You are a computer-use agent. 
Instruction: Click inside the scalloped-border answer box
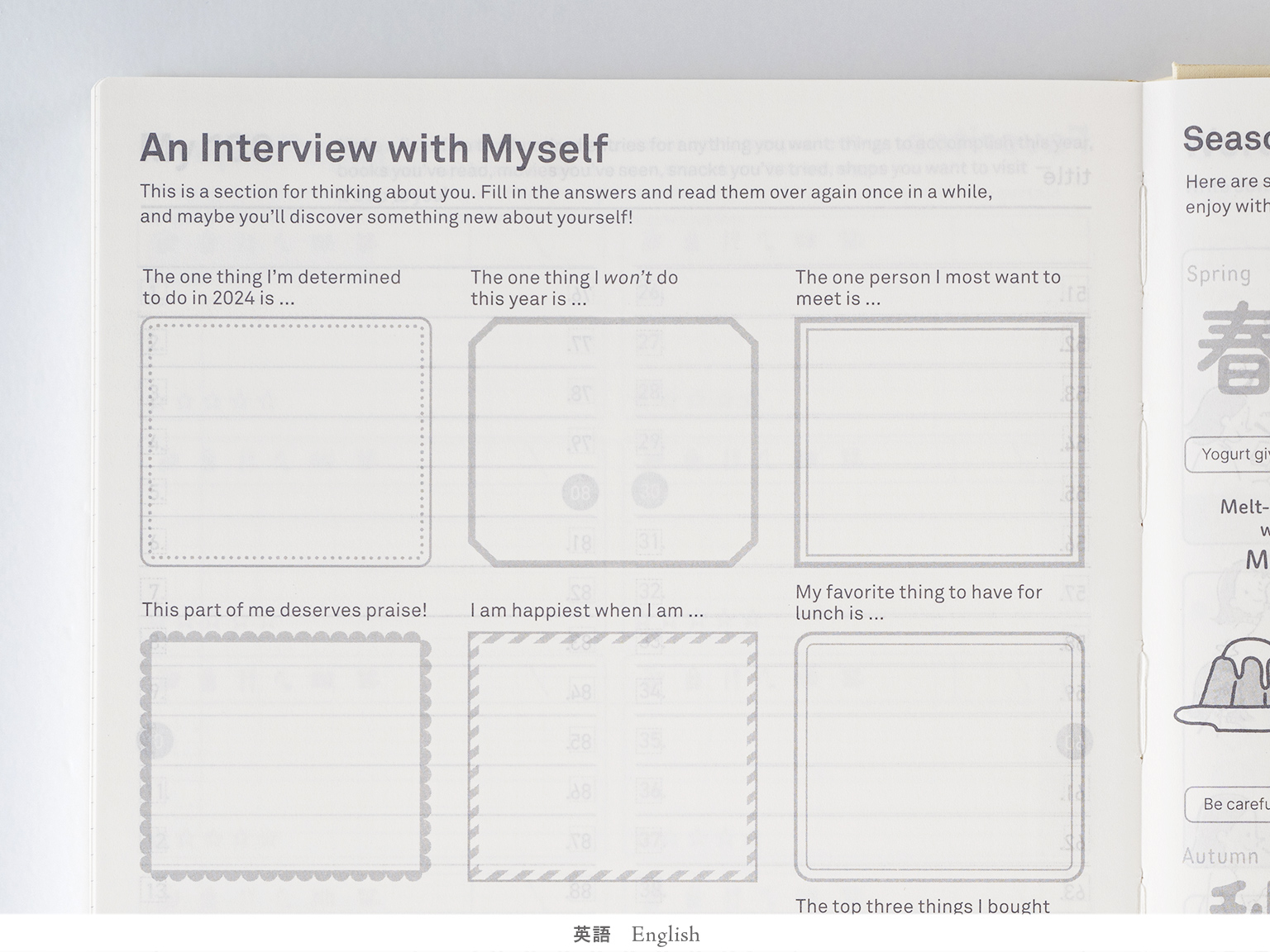coord(285,756)
